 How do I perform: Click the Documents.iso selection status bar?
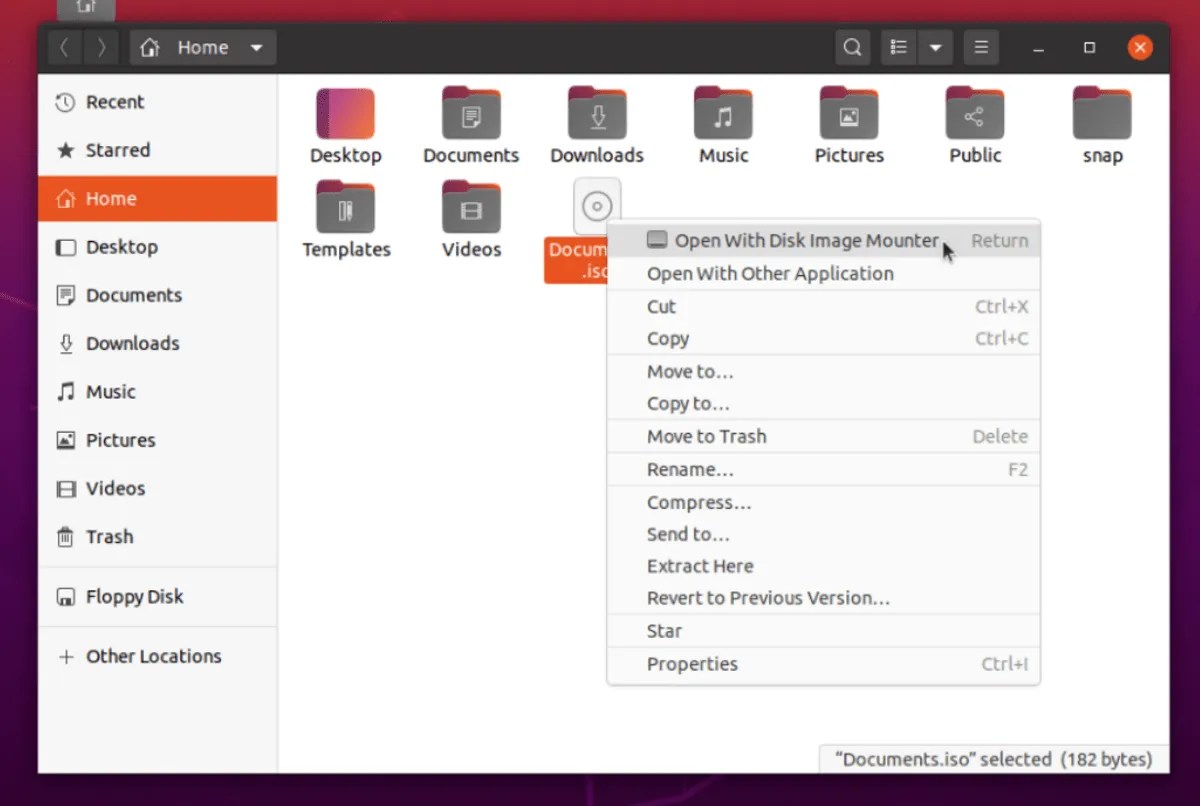click(991, 759)
